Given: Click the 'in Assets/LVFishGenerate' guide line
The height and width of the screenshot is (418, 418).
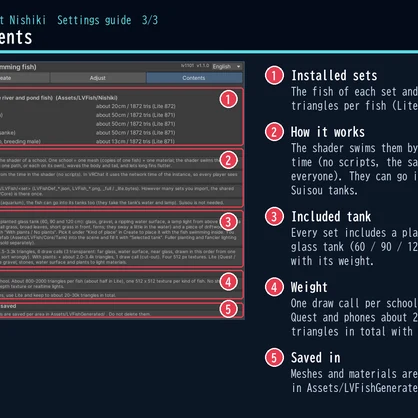Looking at the screenshot, I should (x=354, y=388).
